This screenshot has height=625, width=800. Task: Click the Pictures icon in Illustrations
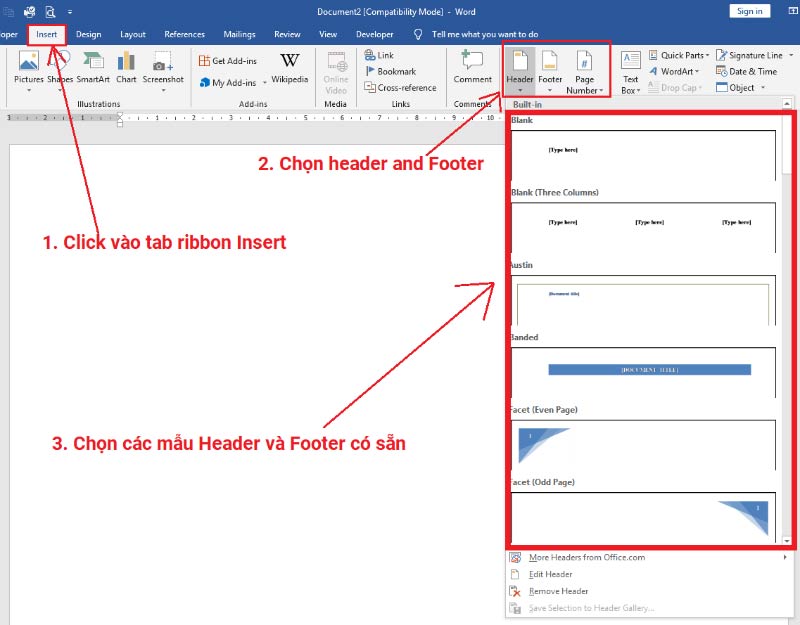tap(29, 61)
